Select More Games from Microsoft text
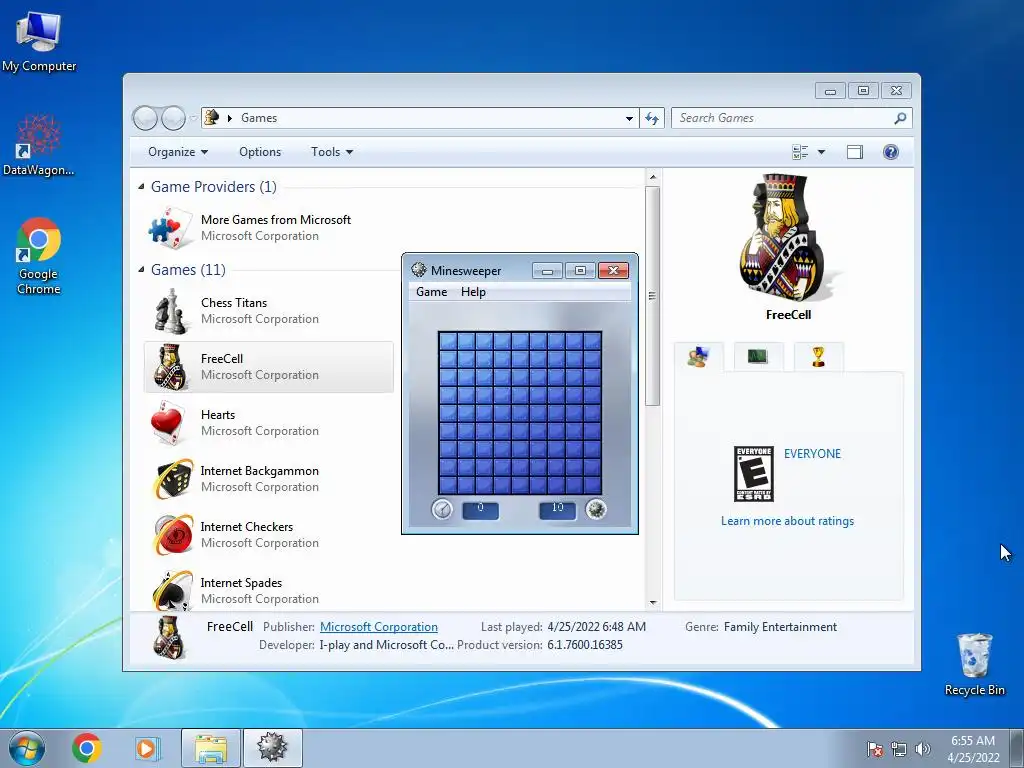Viewport: 1024px width, 768px height. pos(276,220)
